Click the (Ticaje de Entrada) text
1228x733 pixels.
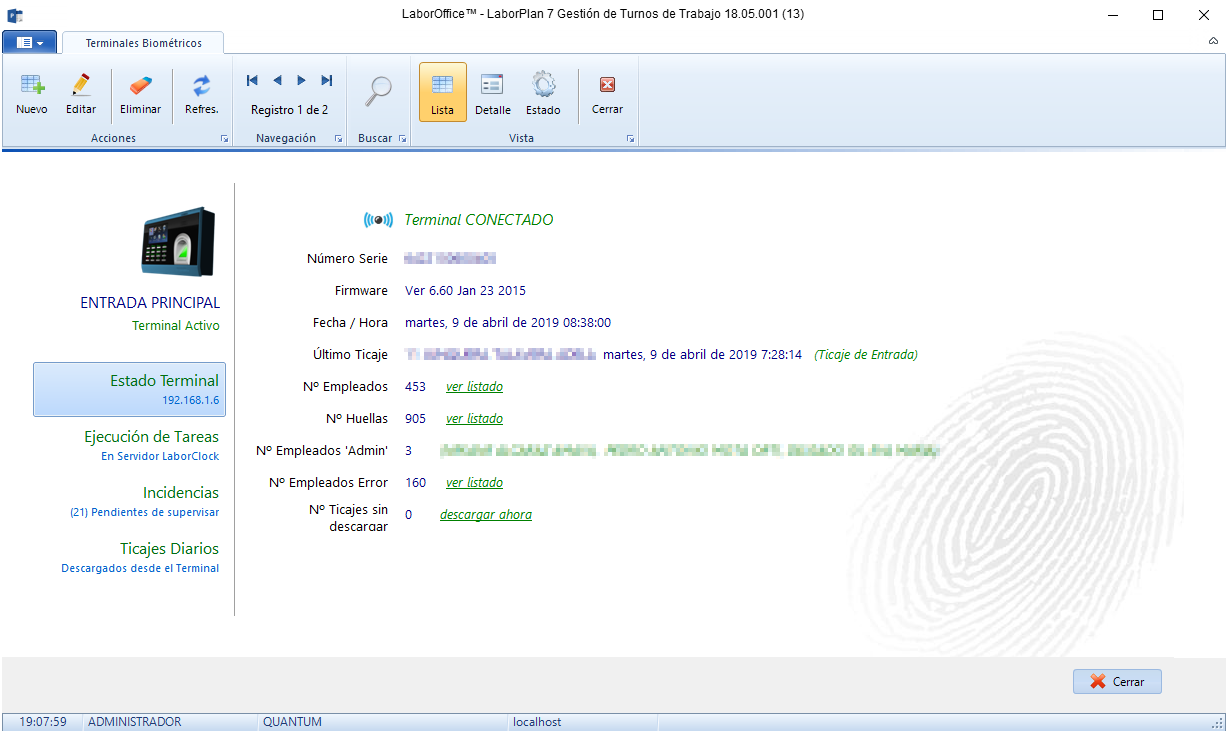pyautogui.click(x=866, y=355)
